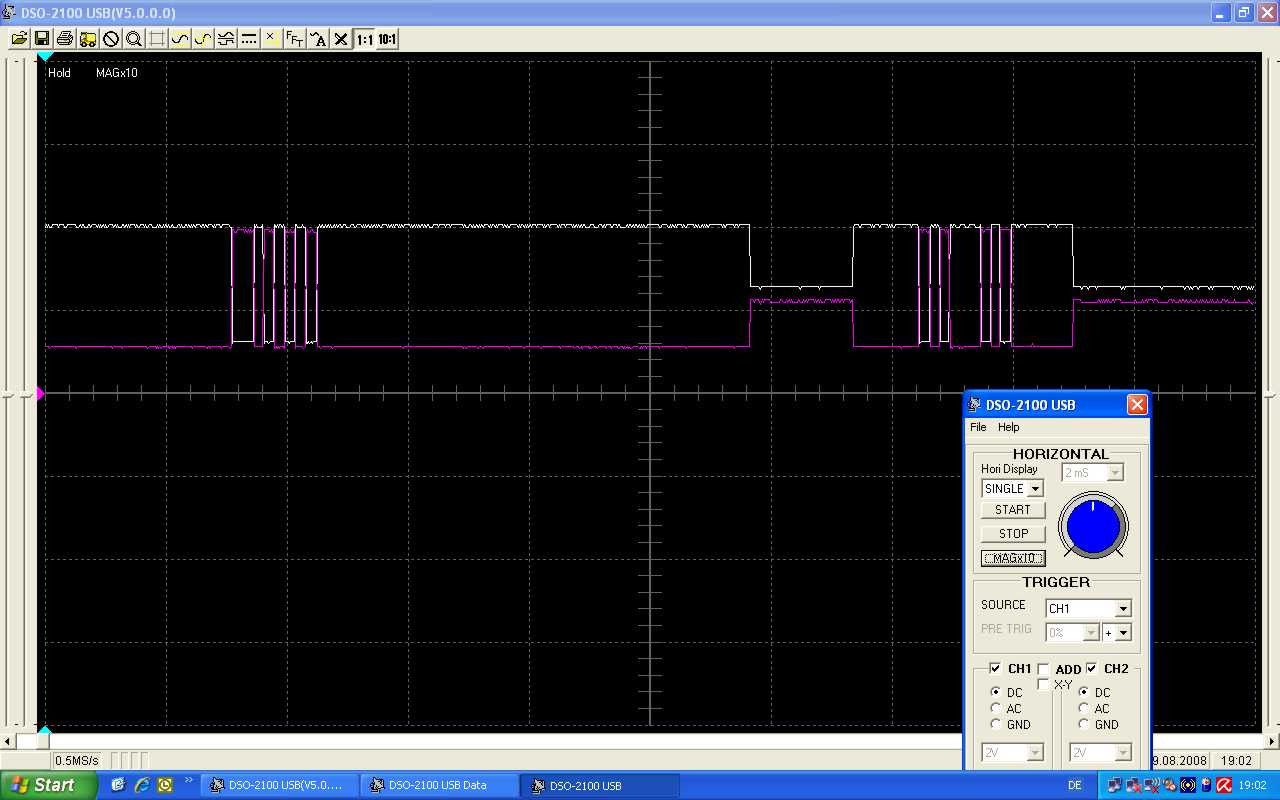Expand quick launch chevron on taskbar
Viewport: 1280px width, 800px height.
click(x=189, y=780)
